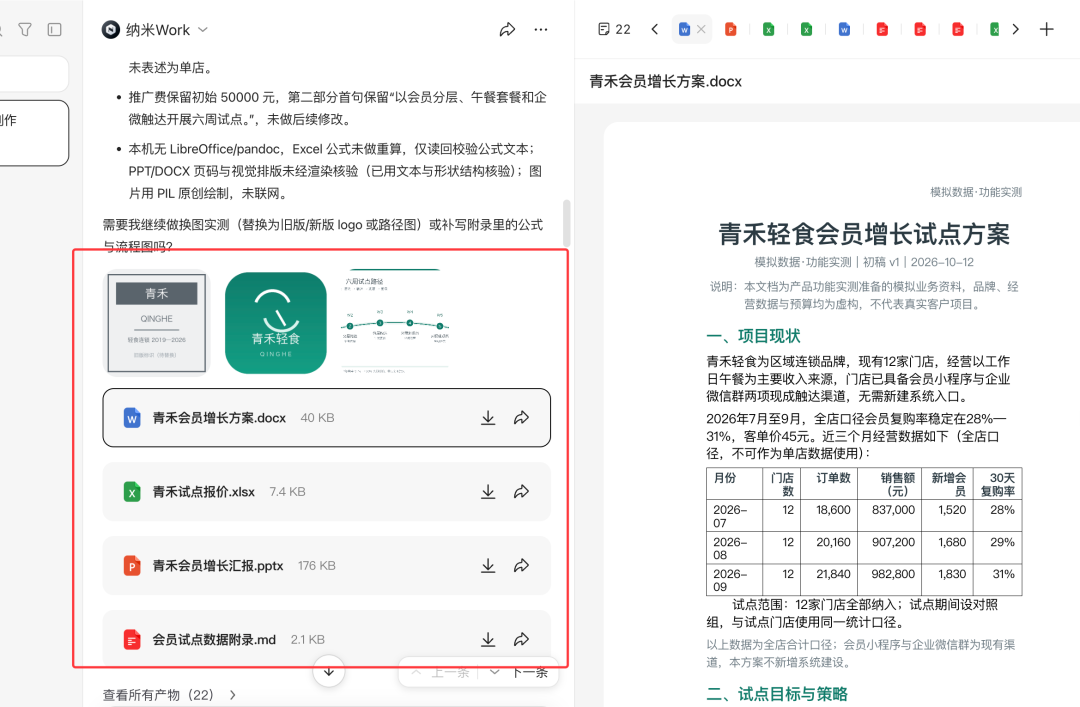Image resolution: width=1080 pixels, height=707 pixels.
Task: Open the 青禾会员增长汇报.pptx file card
Action: (326, 566)
